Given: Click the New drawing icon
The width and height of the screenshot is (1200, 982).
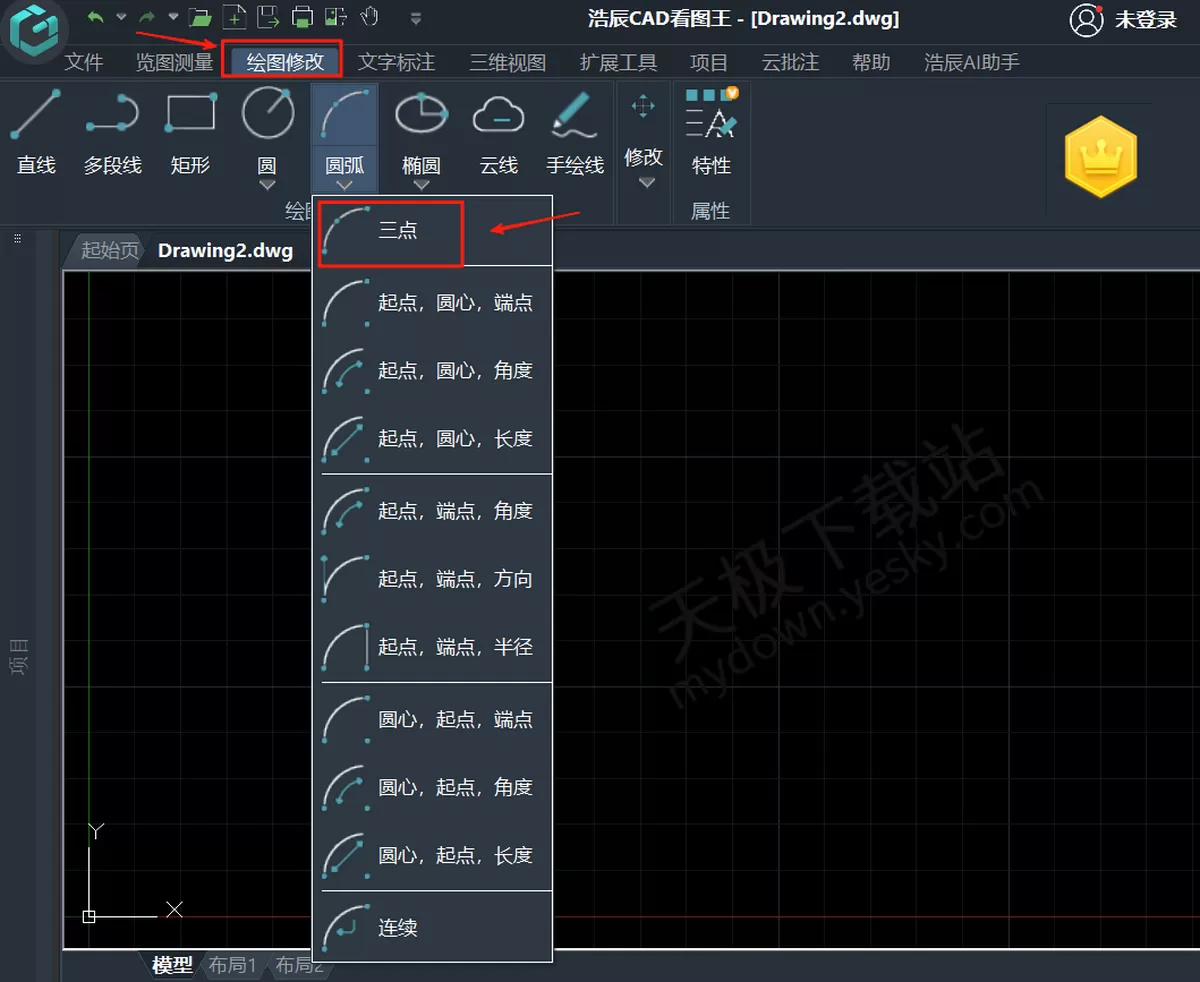Looking at the screenshot, I should pos(234,17).
